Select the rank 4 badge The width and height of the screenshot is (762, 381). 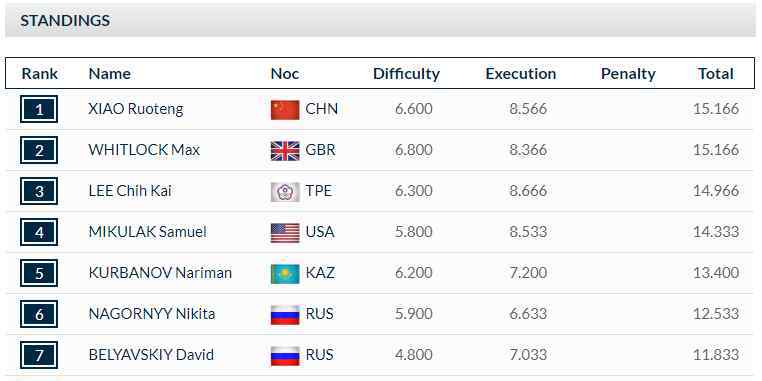coord(39,232)
